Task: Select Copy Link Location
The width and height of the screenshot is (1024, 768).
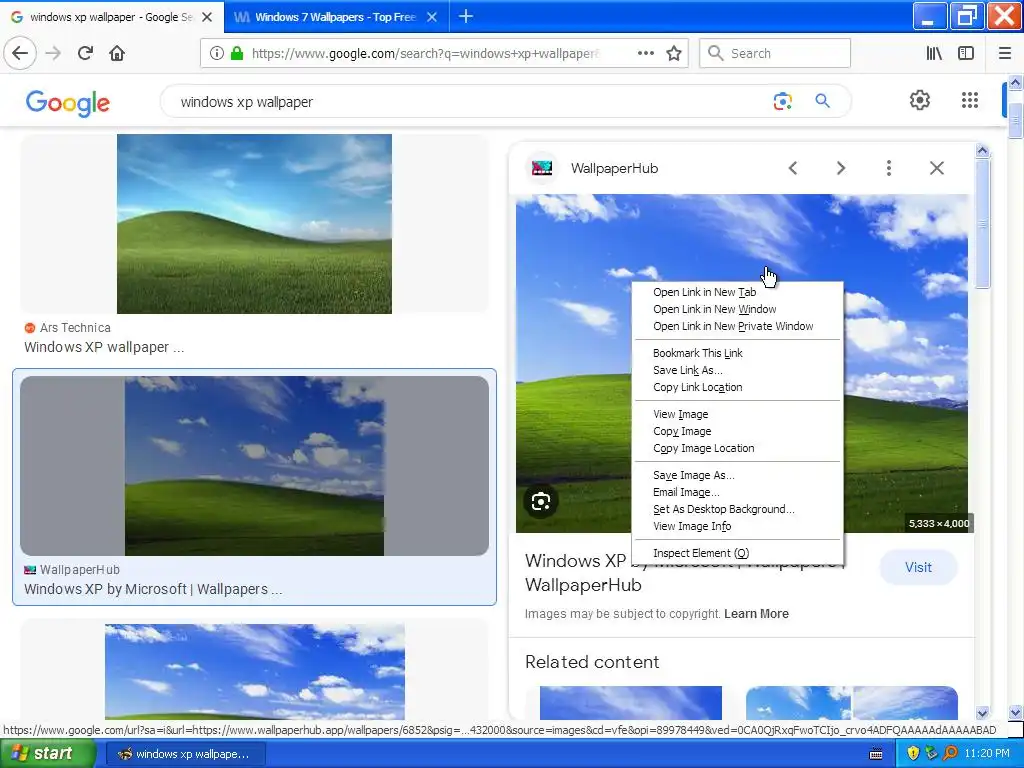Action: [x=738, y=387]
